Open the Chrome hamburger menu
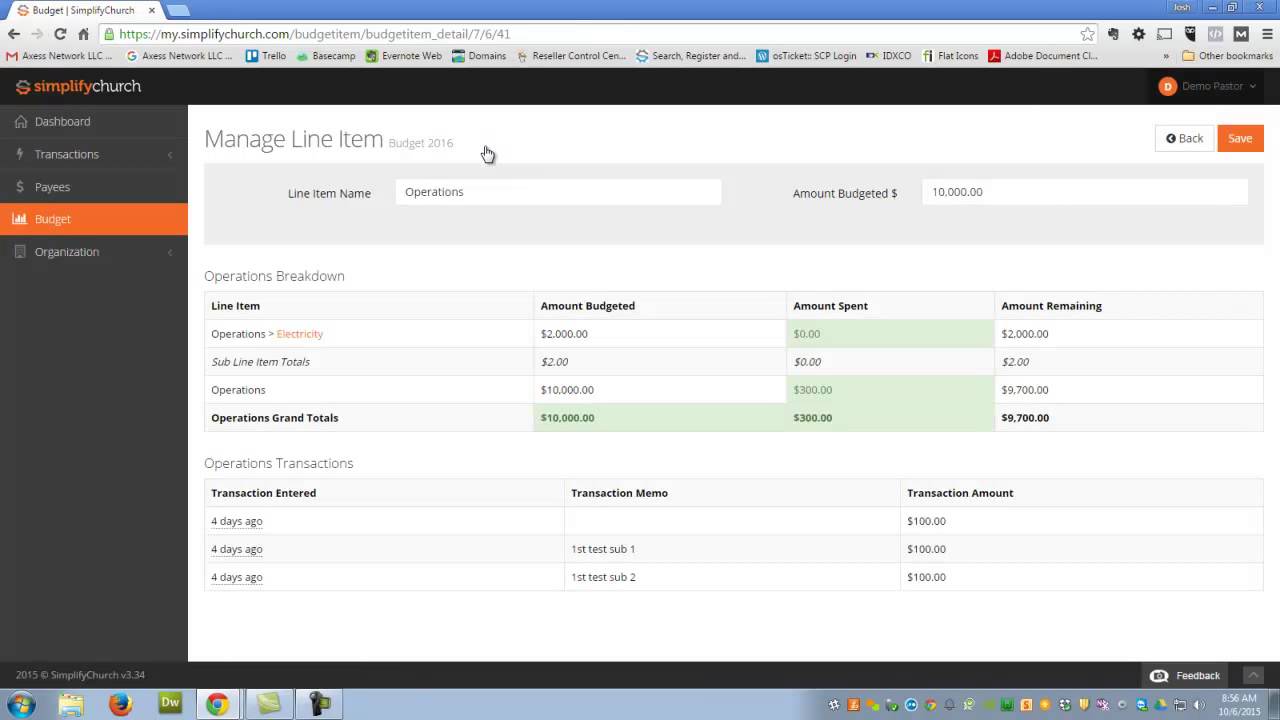Image resolution: width=1280 pixels, height=720 pixels. click(1266, 34)
